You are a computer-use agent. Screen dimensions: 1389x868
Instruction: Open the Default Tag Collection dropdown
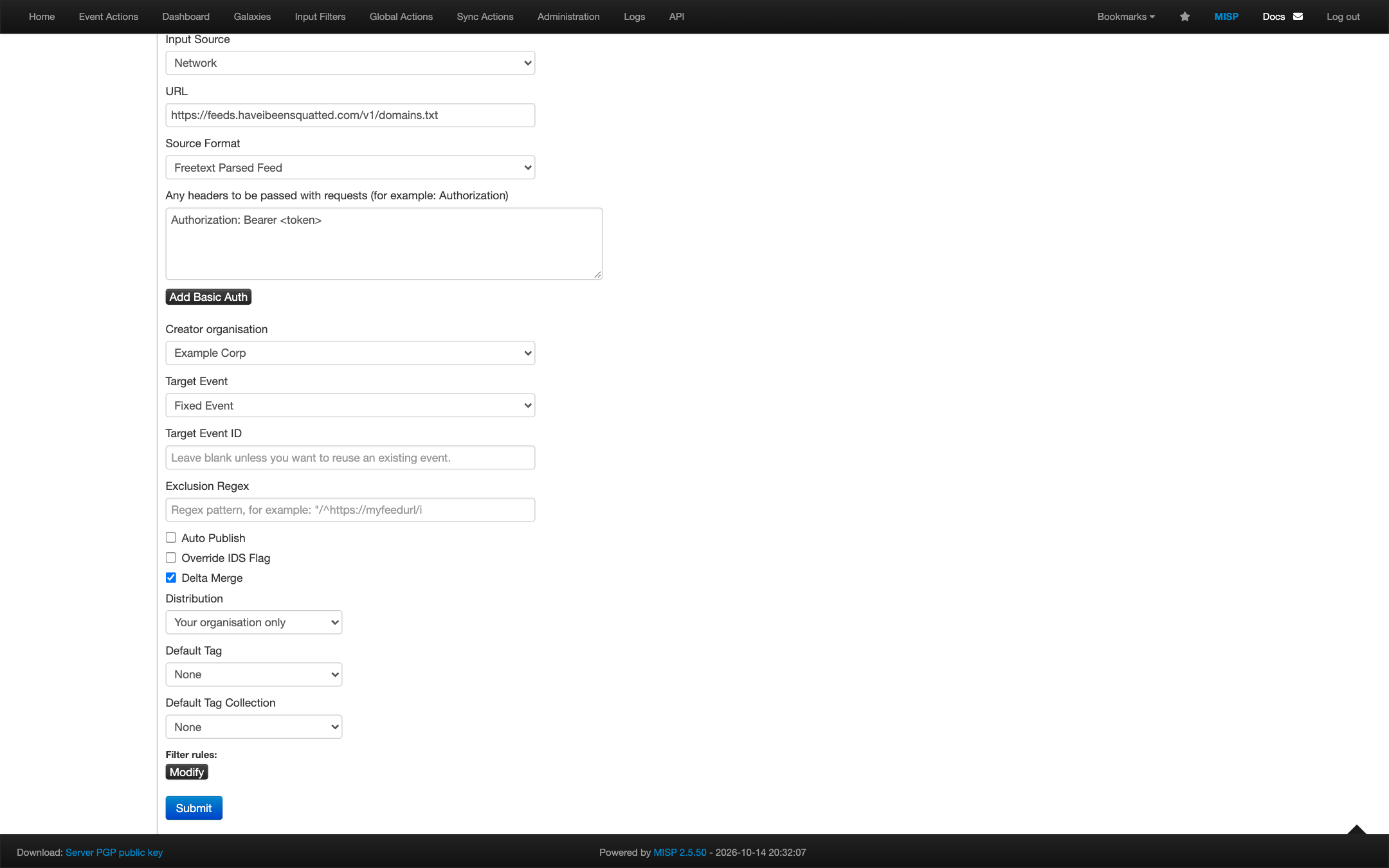(x=254, y=727)
